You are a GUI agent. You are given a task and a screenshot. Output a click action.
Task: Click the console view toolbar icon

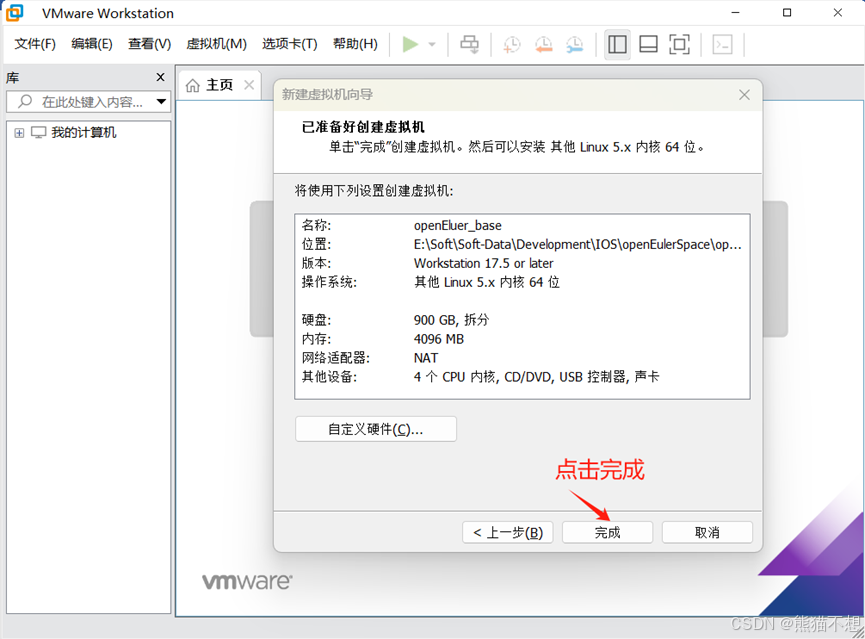(722, 44)
